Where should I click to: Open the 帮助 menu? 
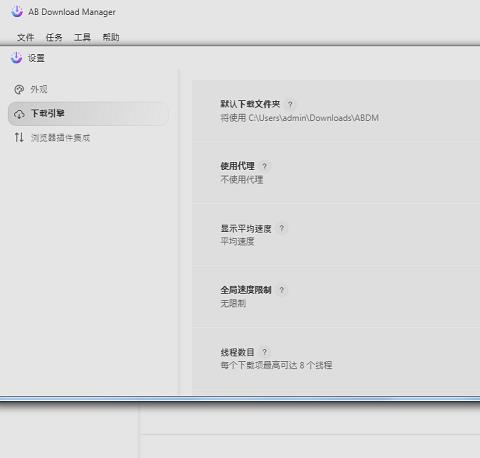(111, 37)
